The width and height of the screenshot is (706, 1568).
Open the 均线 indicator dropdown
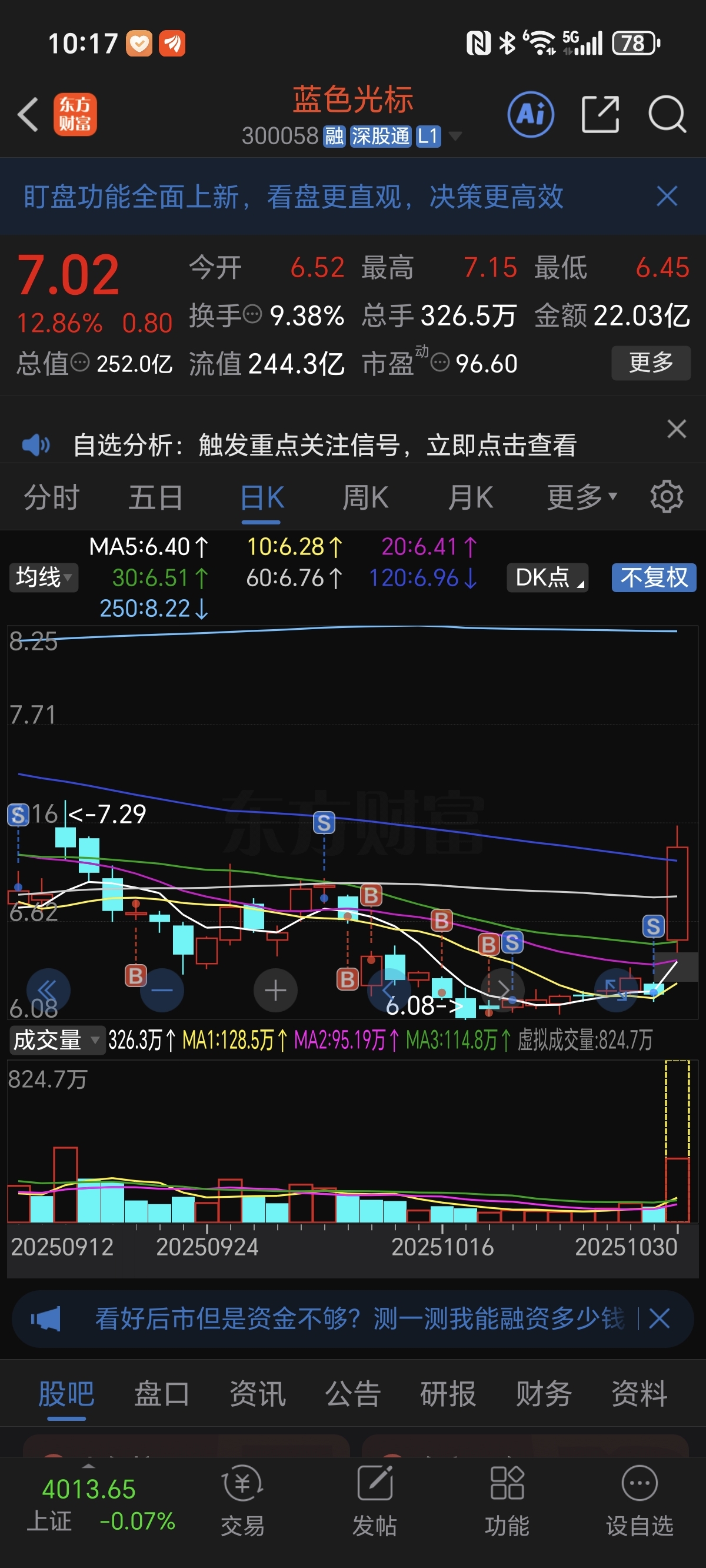44,577
